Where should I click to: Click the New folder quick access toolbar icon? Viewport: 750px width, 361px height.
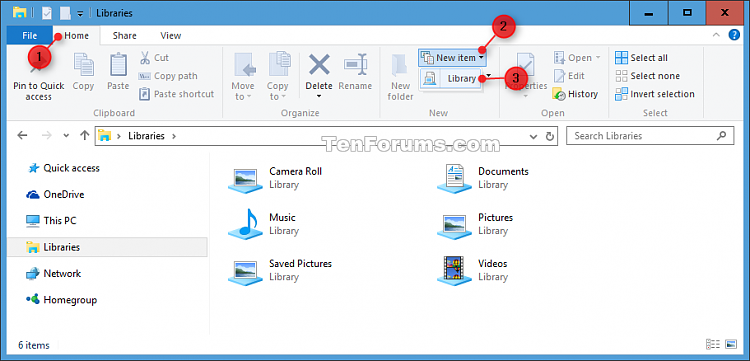tap(65, 13)
